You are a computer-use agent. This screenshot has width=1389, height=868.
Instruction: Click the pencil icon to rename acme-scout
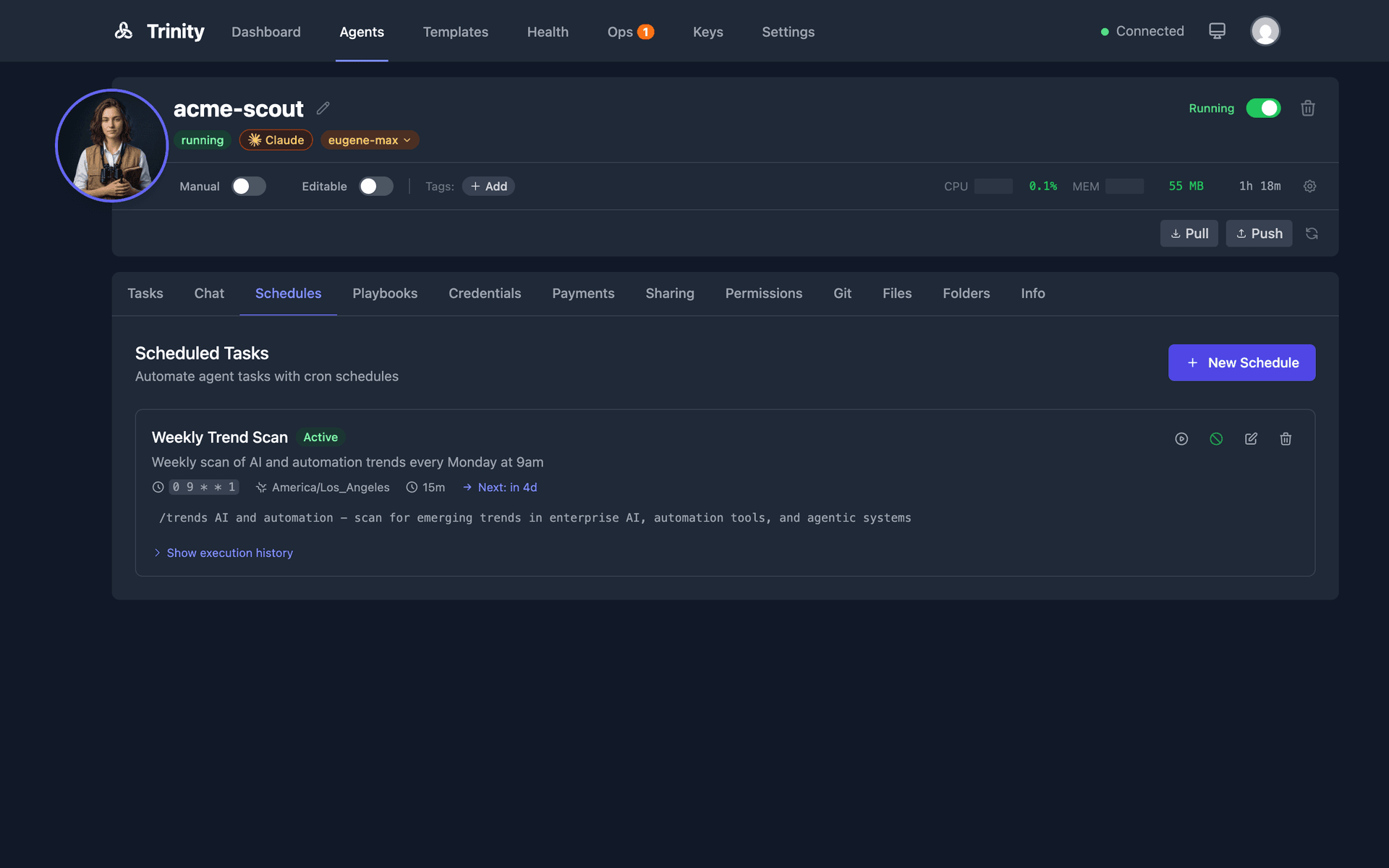(x=323, y=109)
